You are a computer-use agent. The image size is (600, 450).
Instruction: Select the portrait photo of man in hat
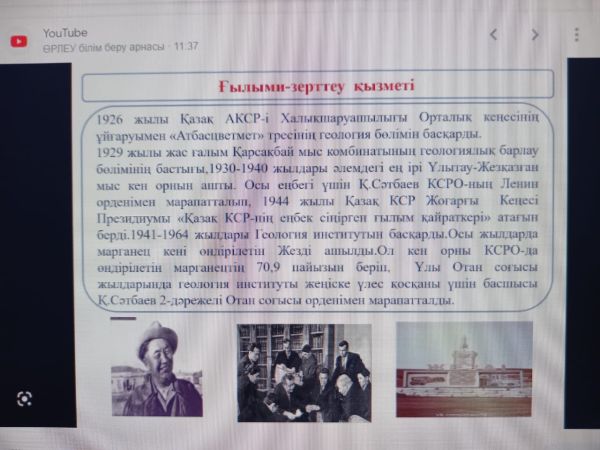[x=156, y=369]
